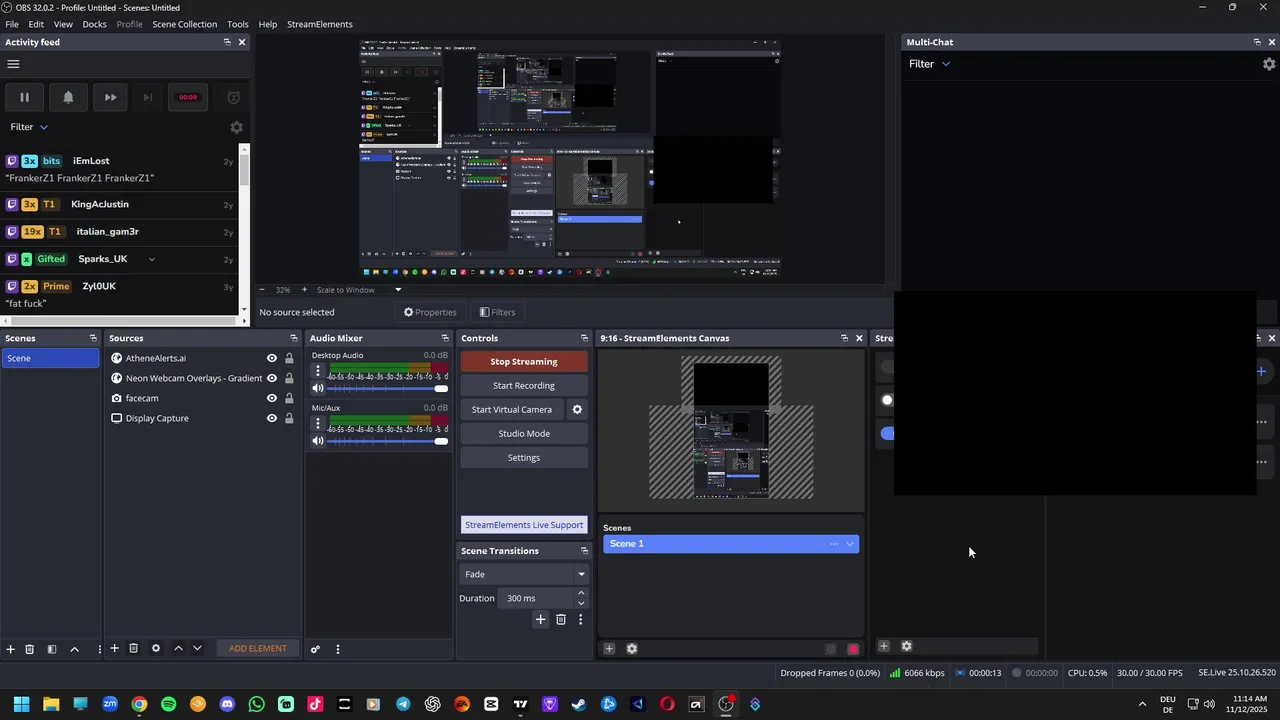1280x720 pixels.
Task: Open the File menu
Action: (12, 24)
